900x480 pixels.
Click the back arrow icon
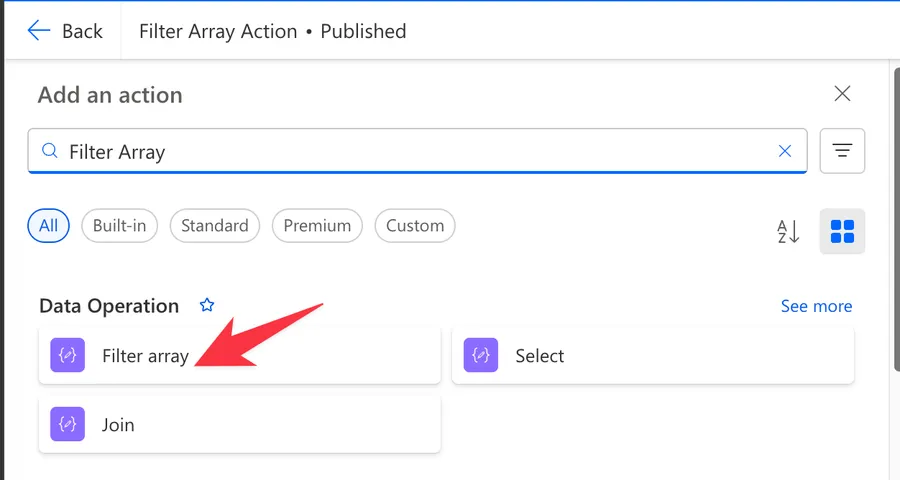point(39,31)
